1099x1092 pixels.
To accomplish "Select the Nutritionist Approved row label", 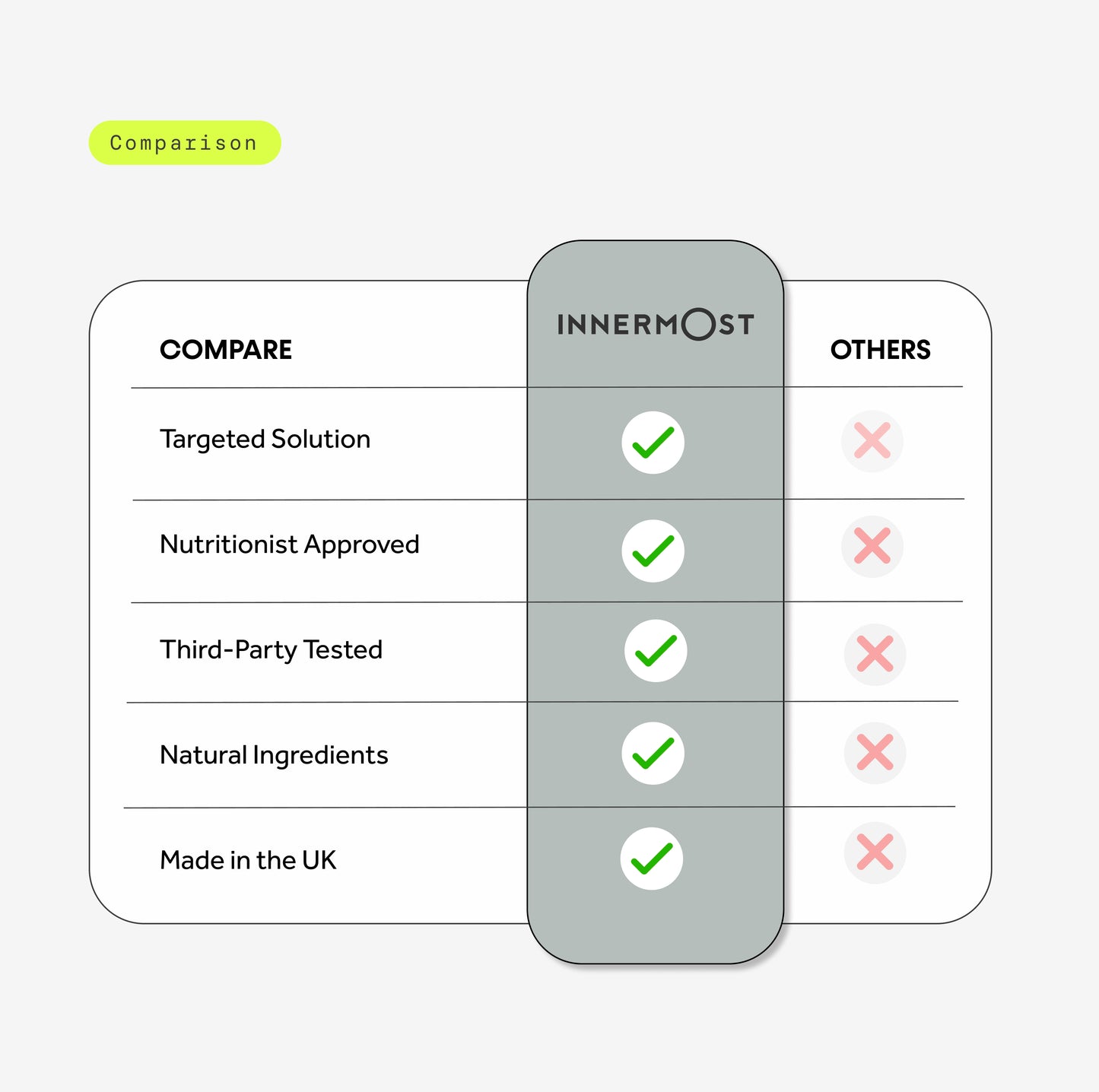I will point(289,546).
